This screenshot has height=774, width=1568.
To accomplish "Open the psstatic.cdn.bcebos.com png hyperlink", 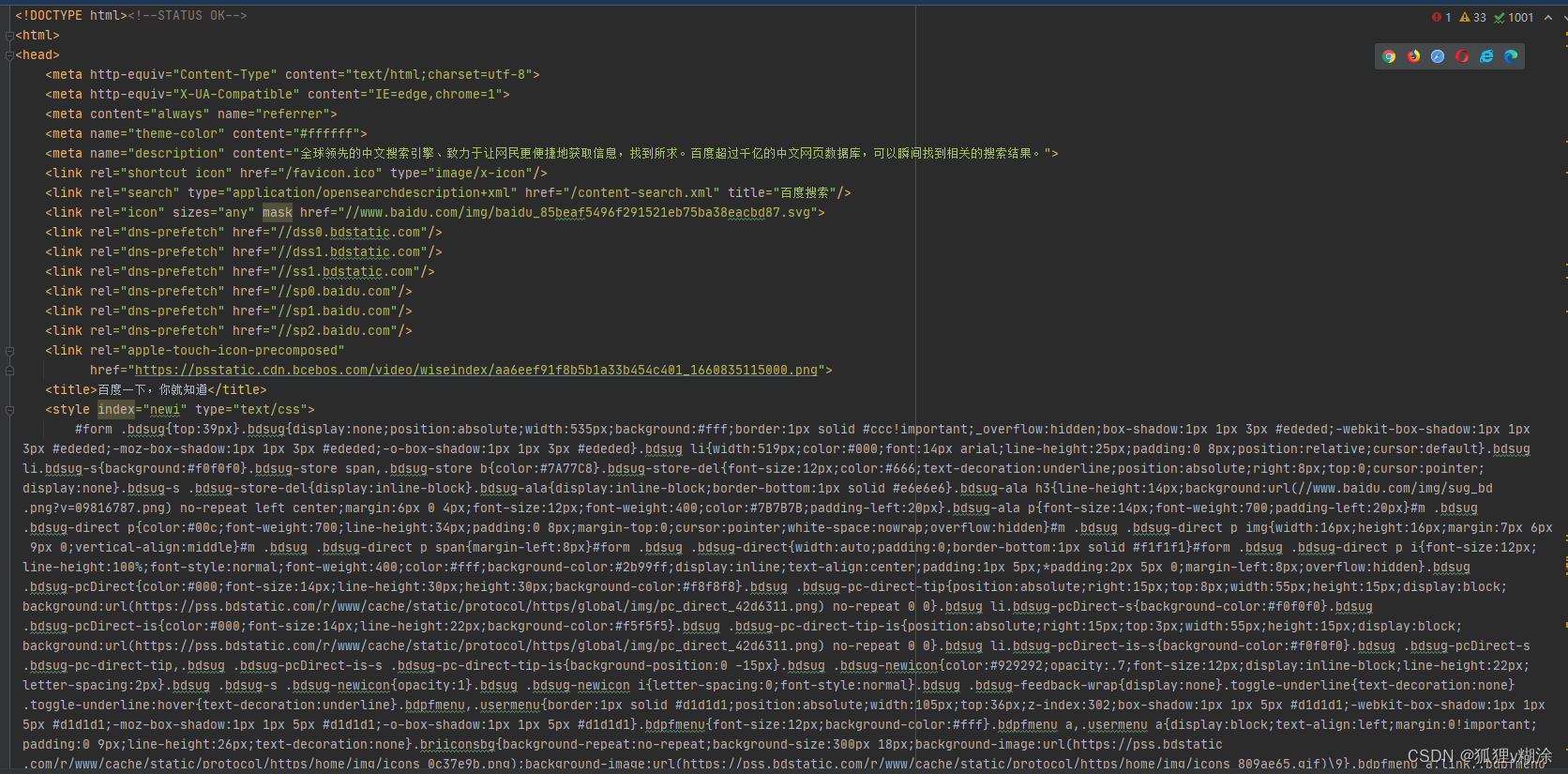I will click(x=476, y=371).
